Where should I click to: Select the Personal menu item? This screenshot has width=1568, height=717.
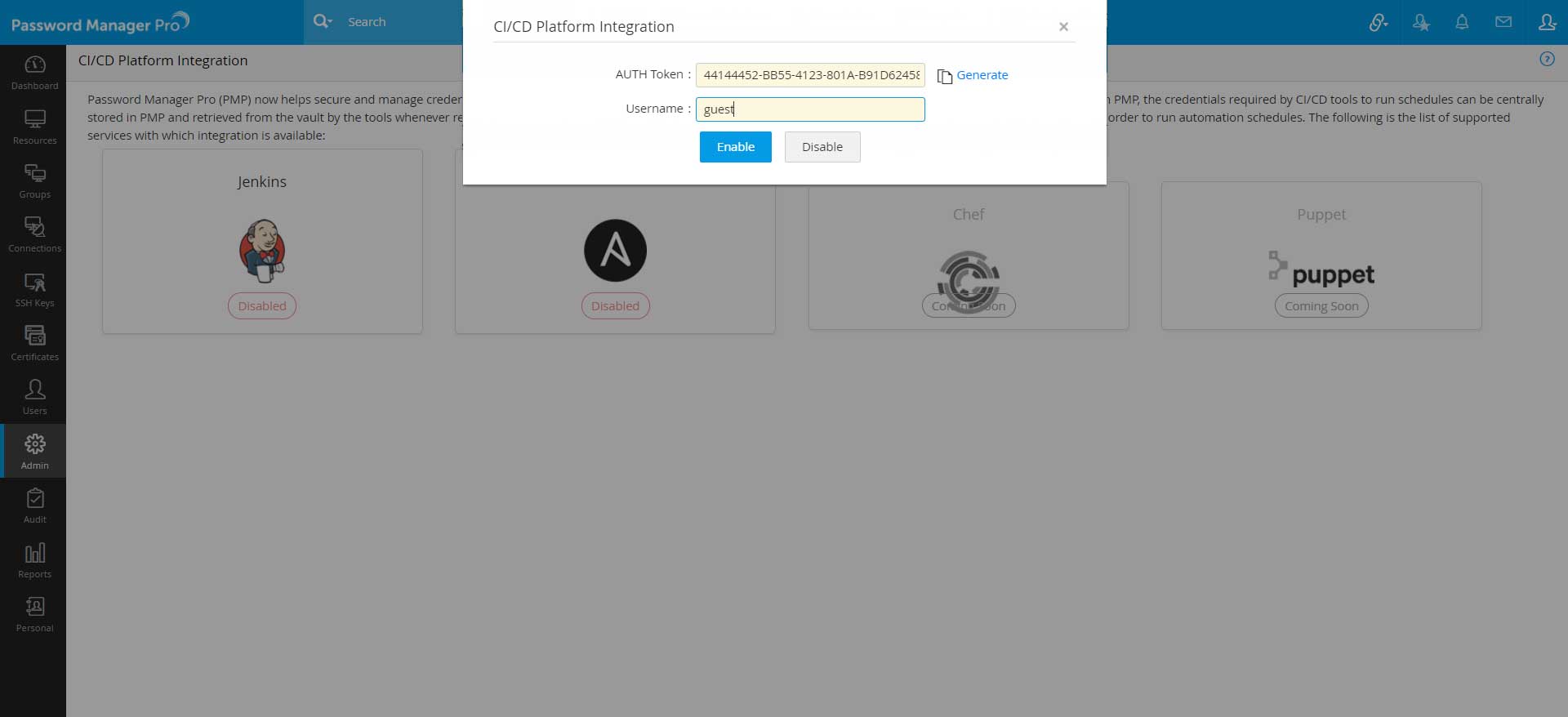tap(34, 614)
